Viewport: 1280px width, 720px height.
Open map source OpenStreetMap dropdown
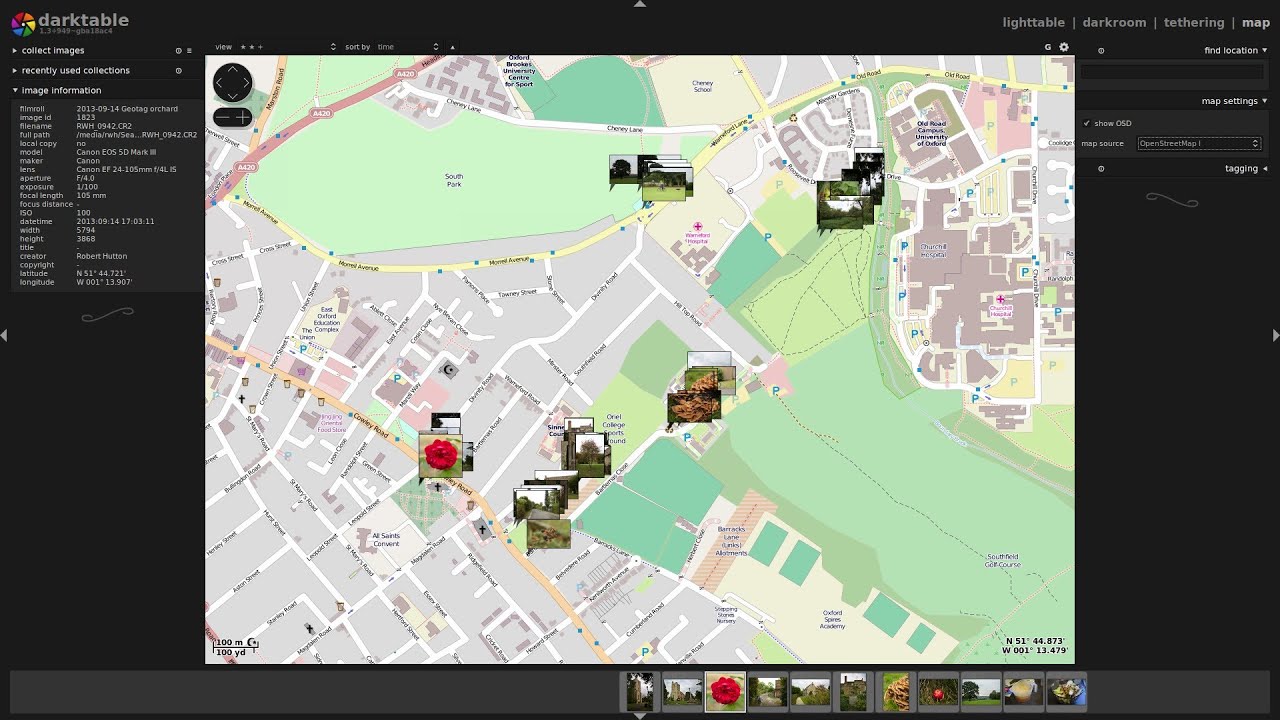pos(1199,143)
